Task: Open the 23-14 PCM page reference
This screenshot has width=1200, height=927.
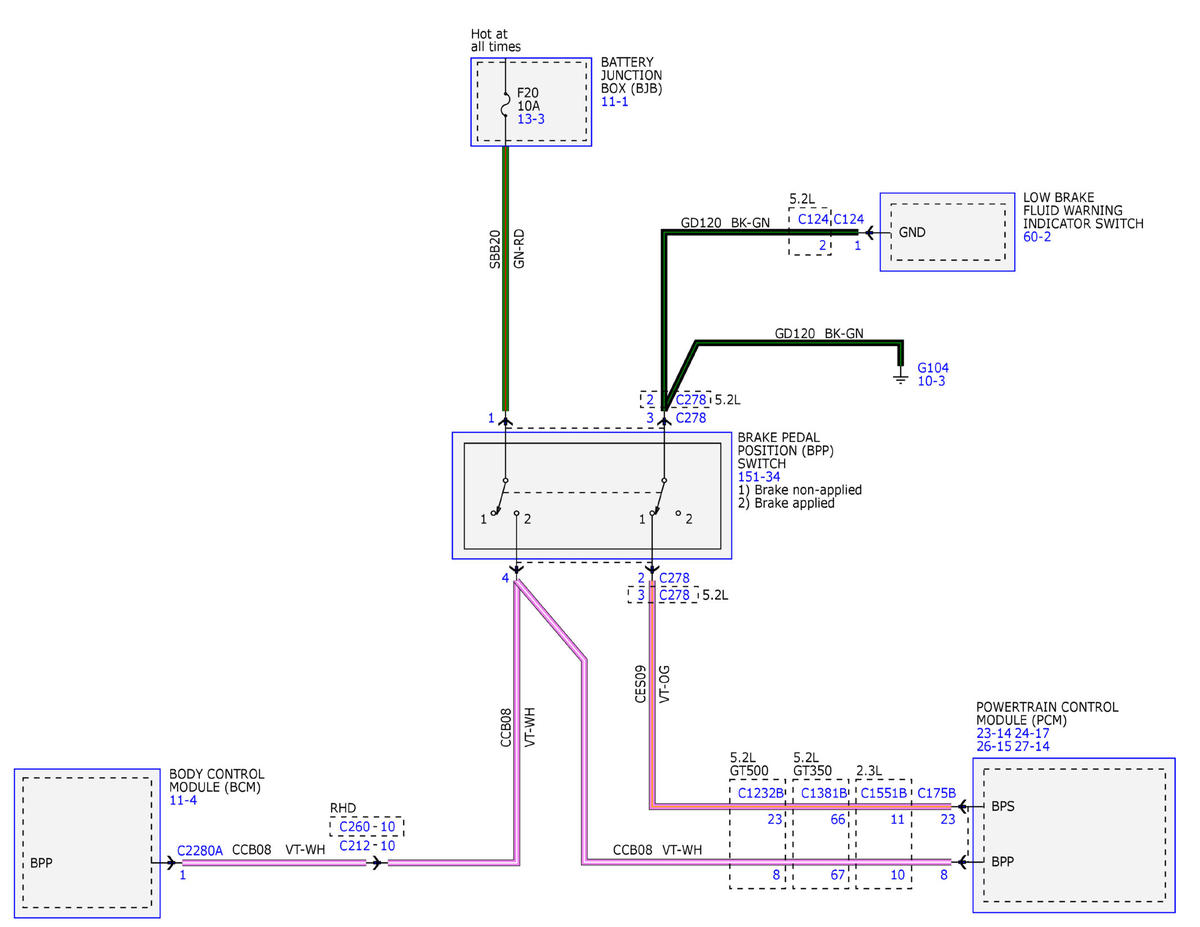Action: [993, 733]
